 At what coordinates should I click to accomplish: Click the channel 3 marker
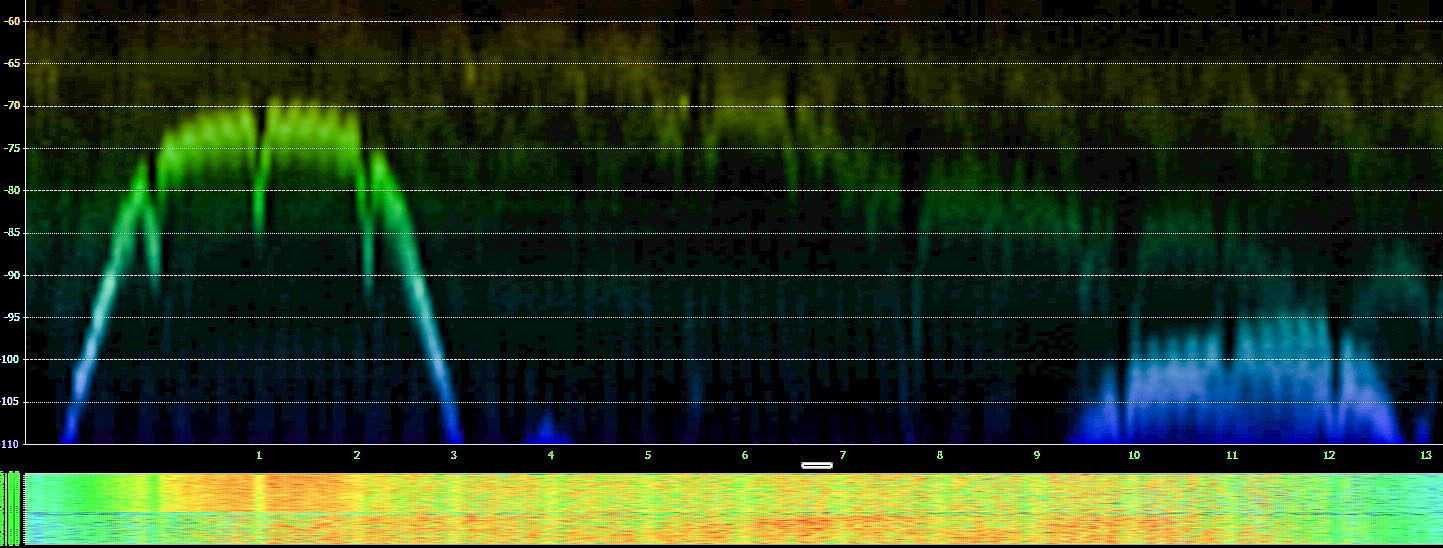pos(453,455)
